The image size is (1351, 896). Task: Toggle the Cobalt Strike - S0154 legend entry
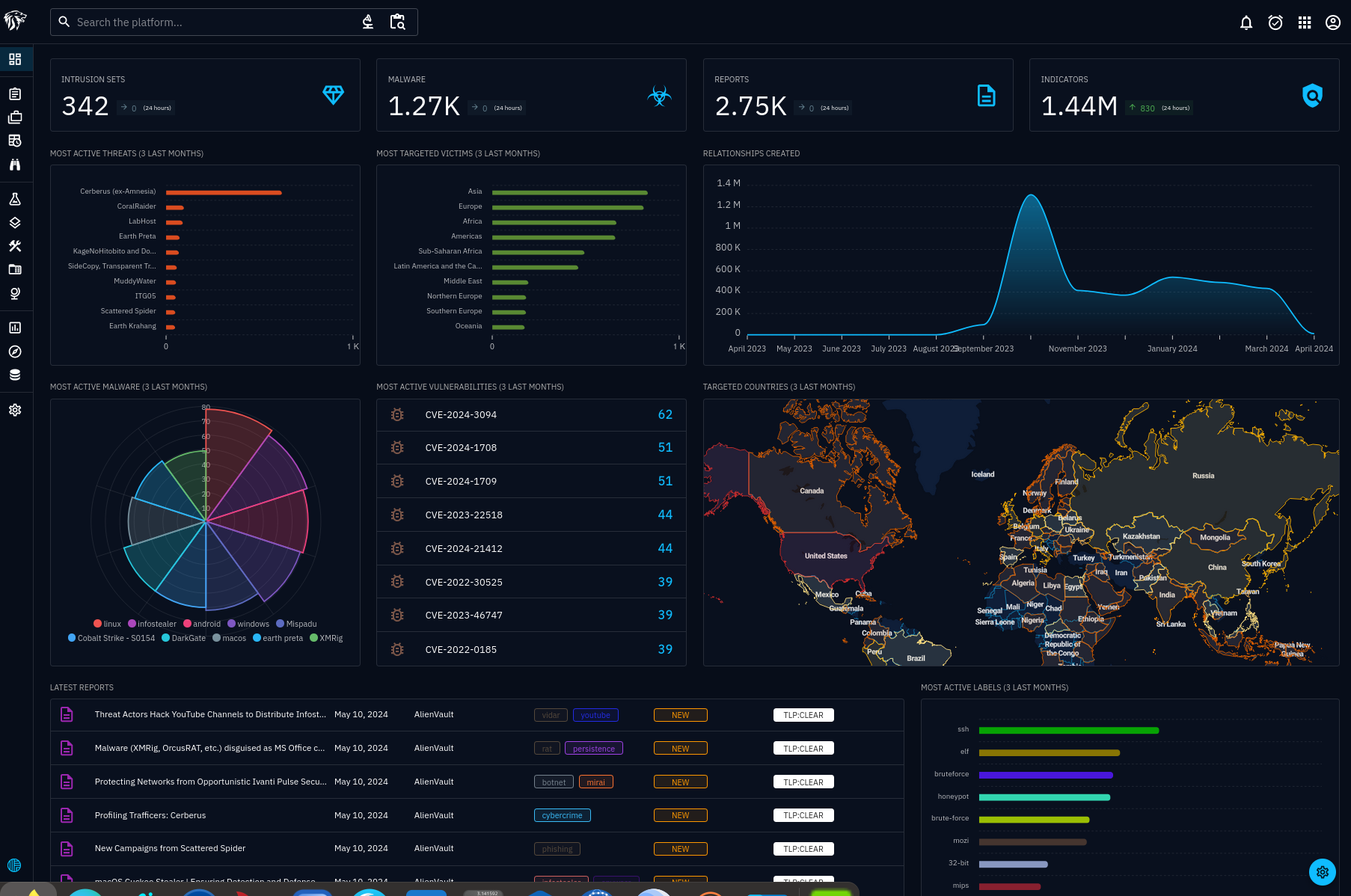pyautogui.click(x=111, y=638)
